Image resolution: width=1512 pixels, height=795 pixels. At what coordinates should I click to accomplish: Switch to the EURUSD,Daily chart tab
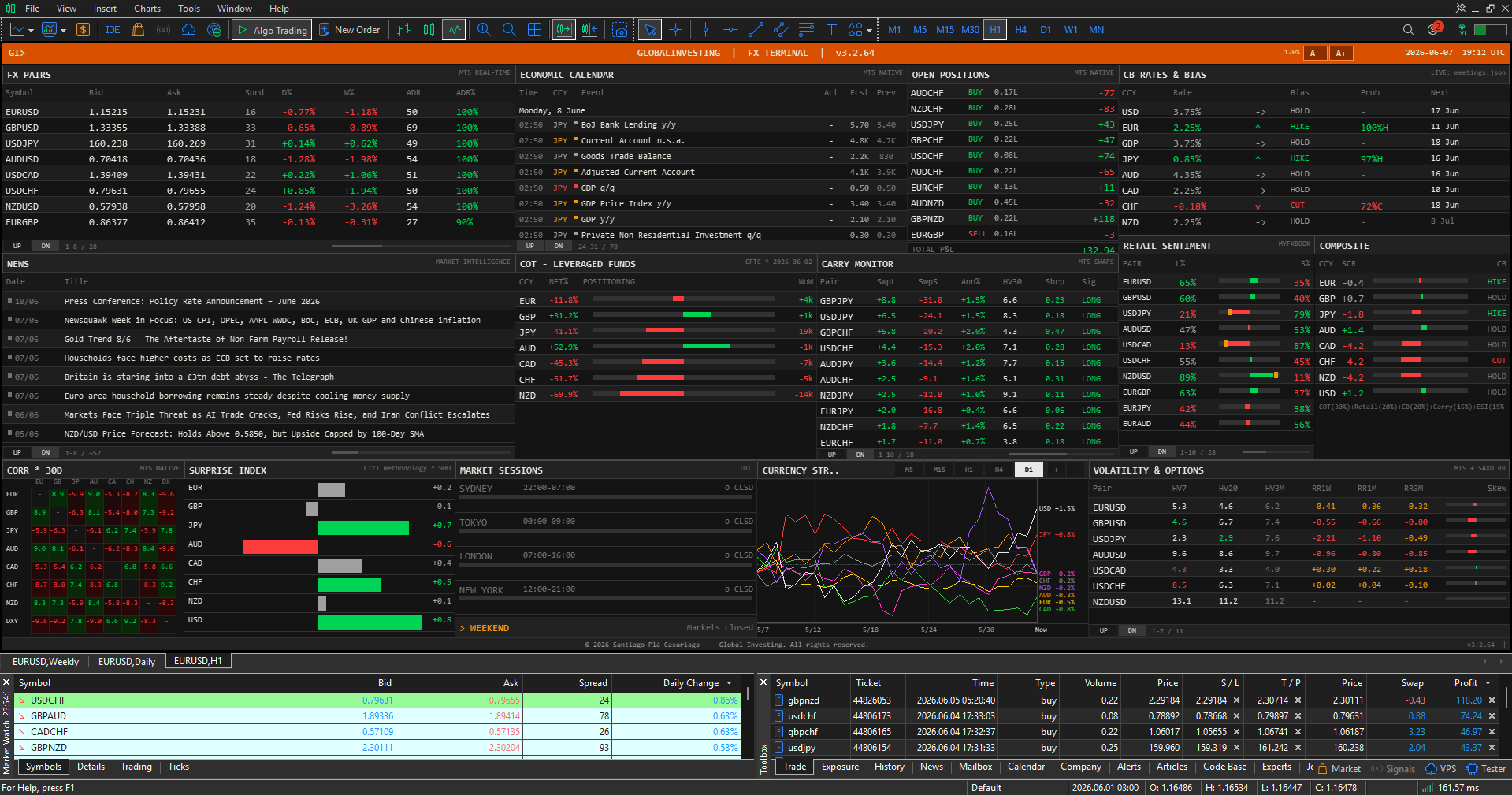click(127, 662)
